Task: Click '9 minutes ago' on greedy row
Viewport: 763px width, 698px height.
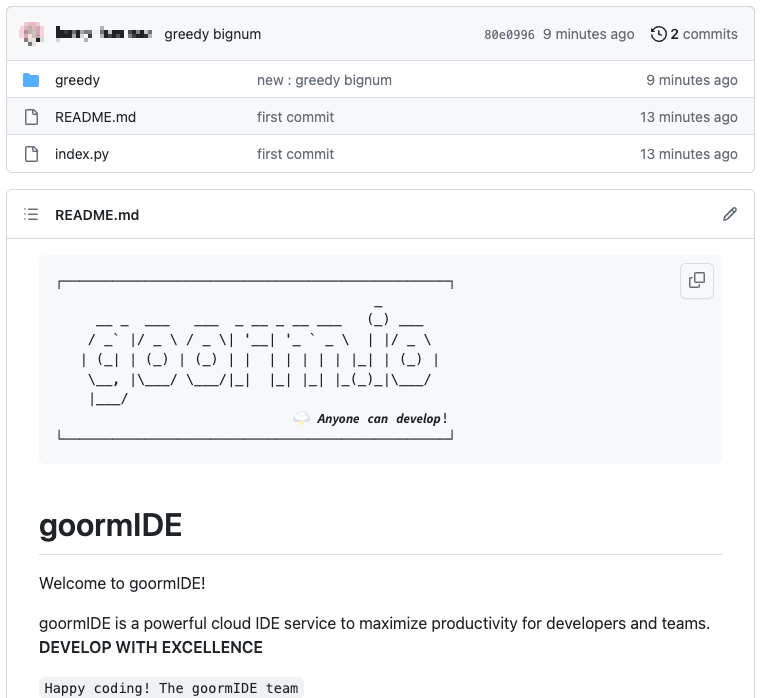Action: pyautogui.click(x=691, y=80)
